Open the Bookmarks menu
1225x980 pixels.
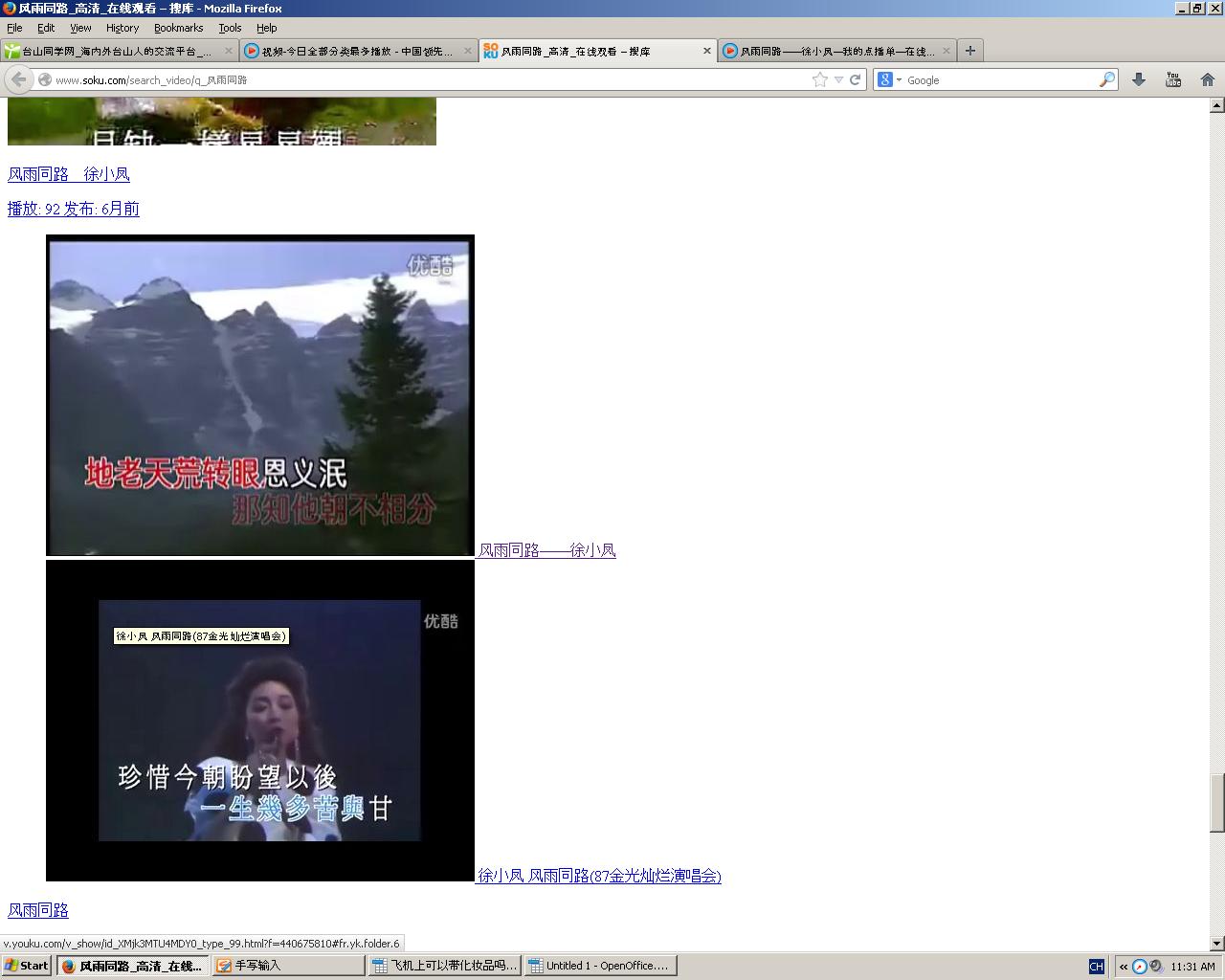click(179, 28)
